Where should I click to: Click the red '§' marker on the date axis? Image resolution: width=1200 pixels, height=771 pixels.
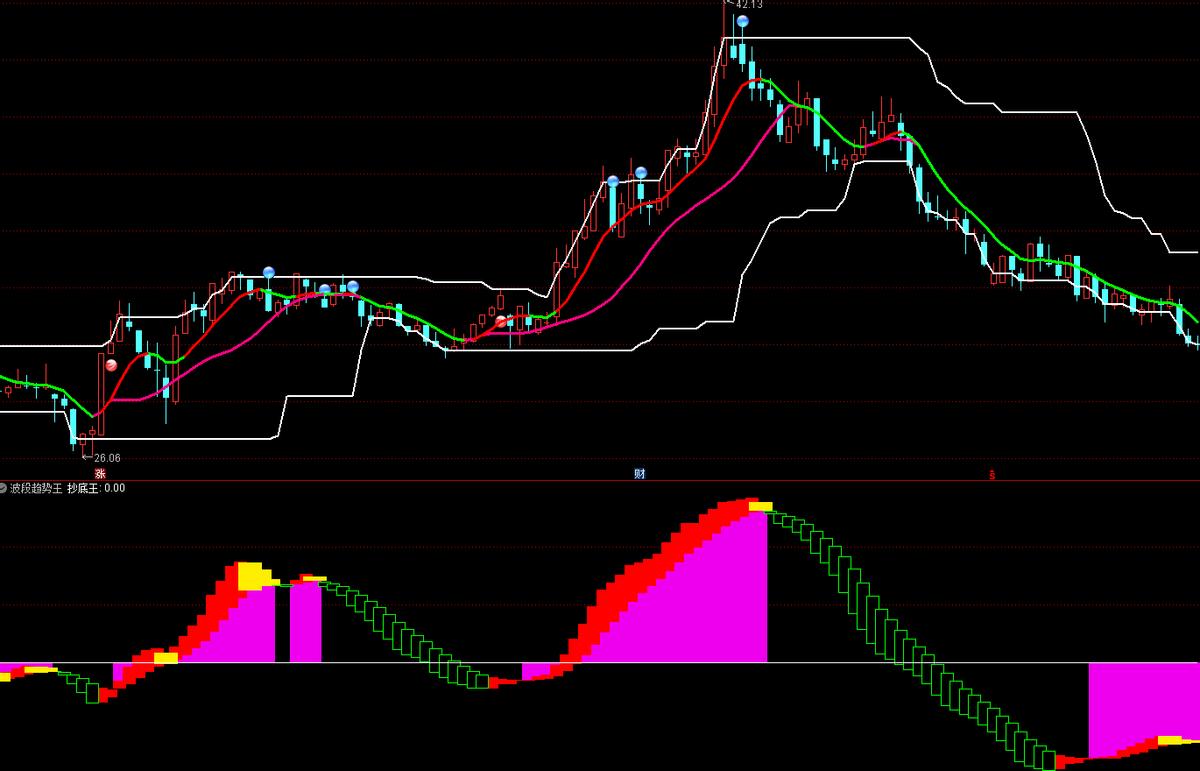[x=993, y=474]
